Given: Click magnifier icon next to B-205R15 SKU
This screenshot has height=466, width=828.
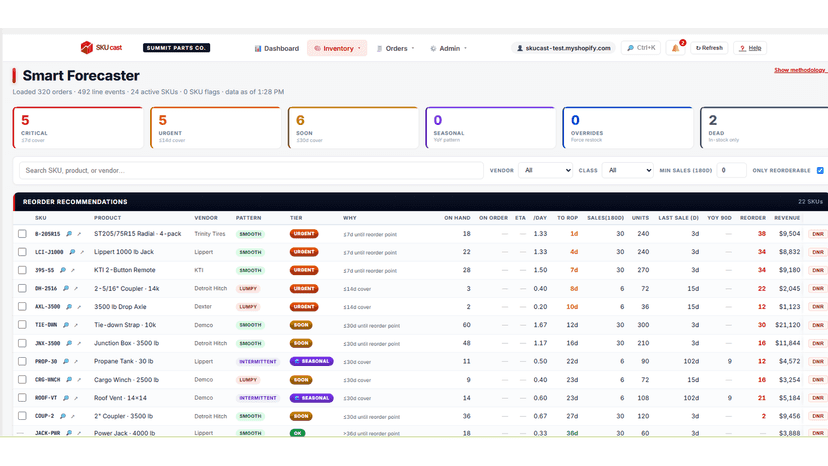Looking at the screenshot, I should [x=69, y=234].
